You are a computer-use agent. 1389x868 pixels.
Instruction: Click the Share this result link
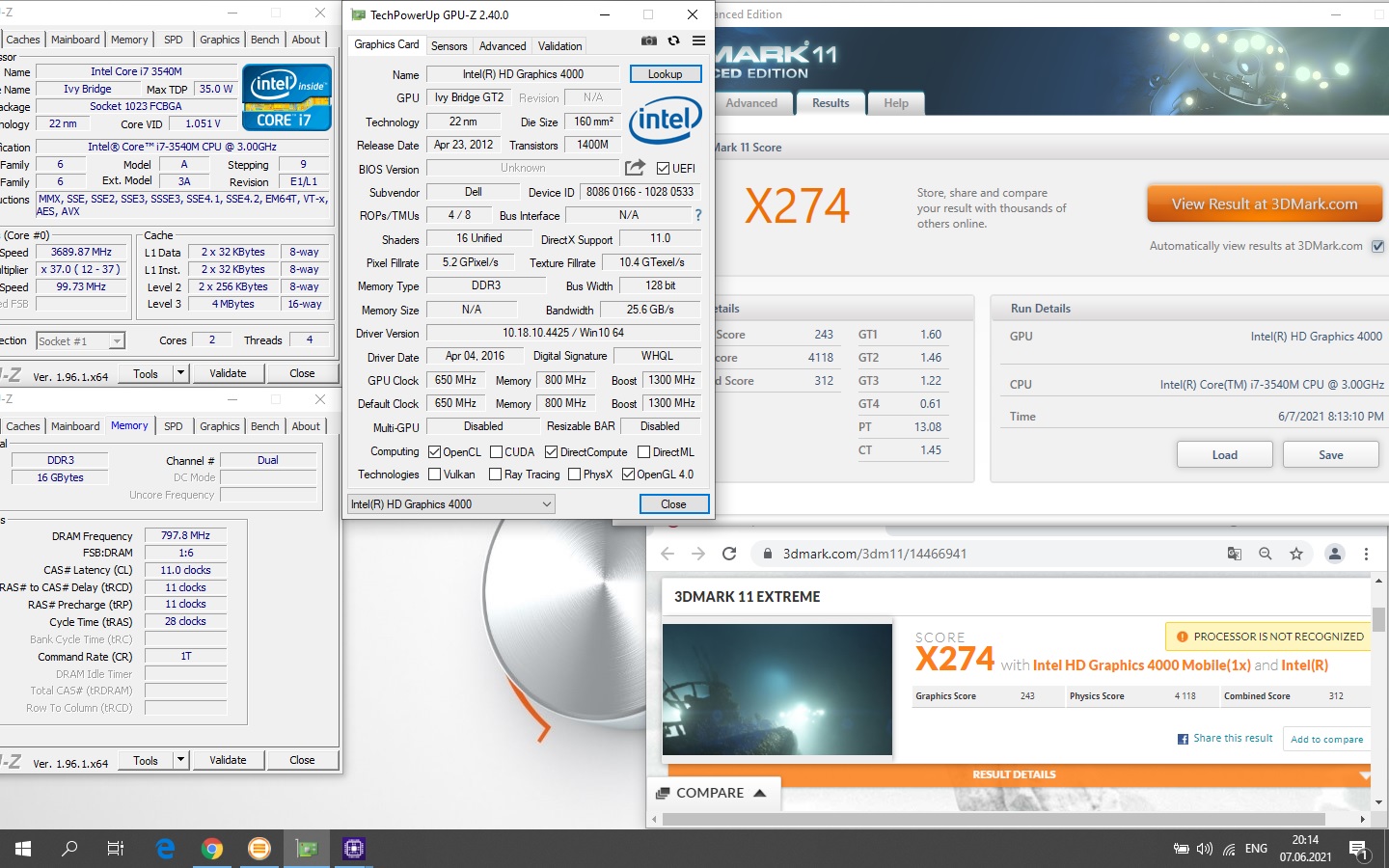click(1224, 738)
